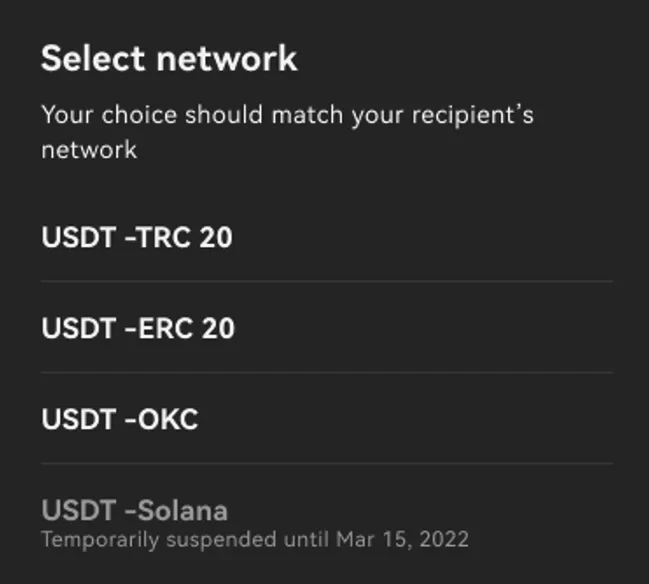Image resolution: width=649 pixels, height=584 pixels.
Task: Click the divider below USDT -ERC 20
Action: 326,373
